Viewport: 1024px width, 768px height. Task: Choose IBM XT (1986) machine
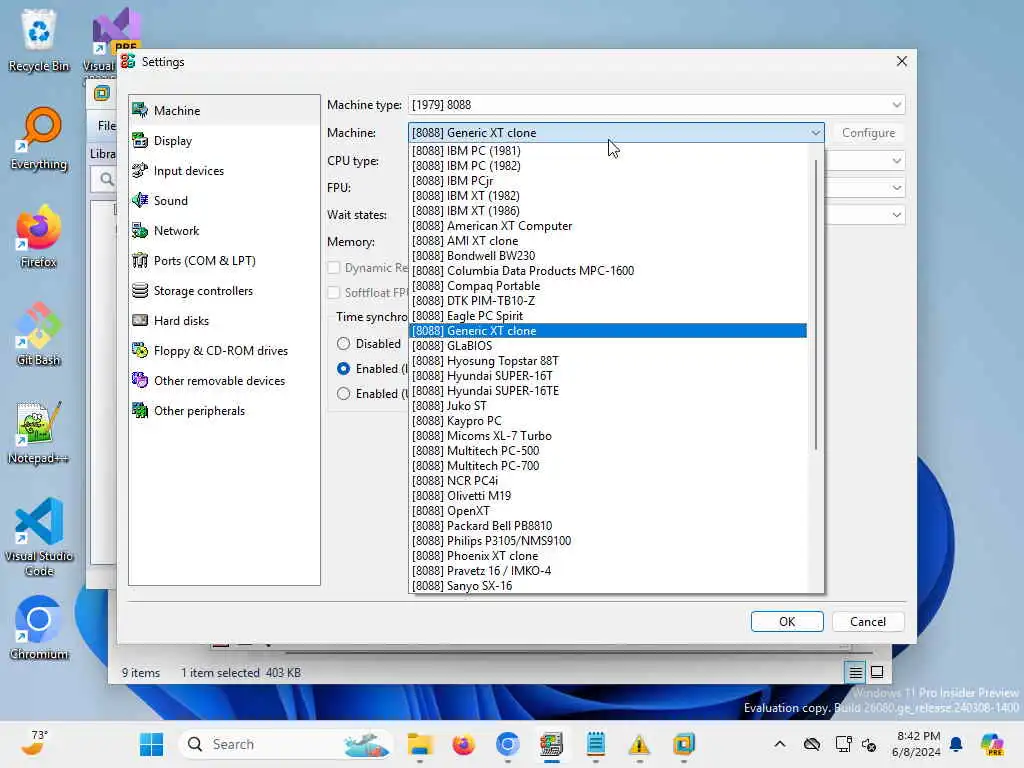click(608, 210)
